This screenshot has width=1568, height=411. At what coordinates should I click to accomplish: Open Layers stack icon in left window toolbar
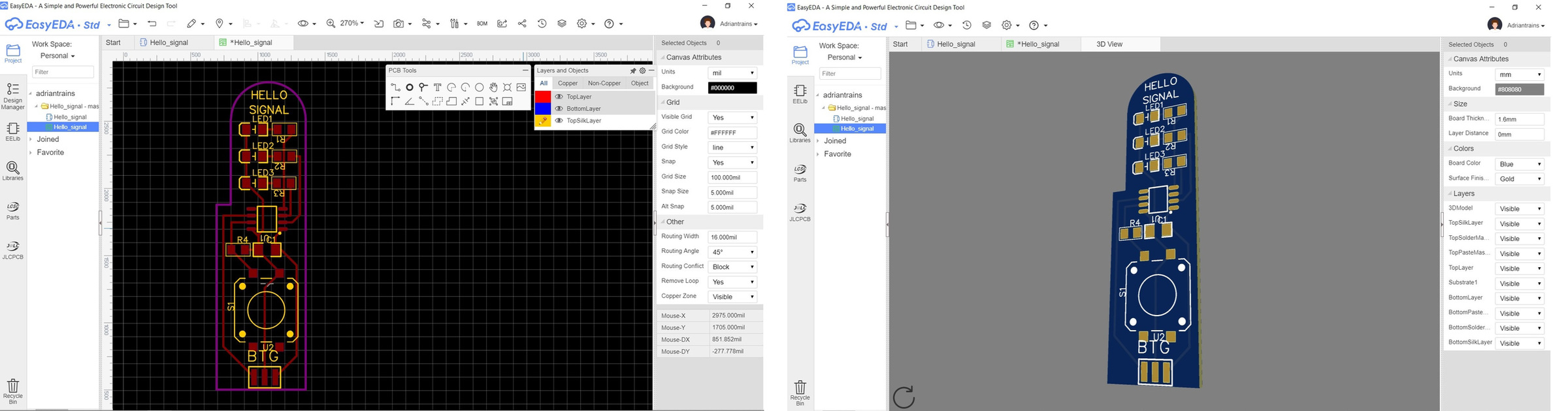tap(562, 24)
